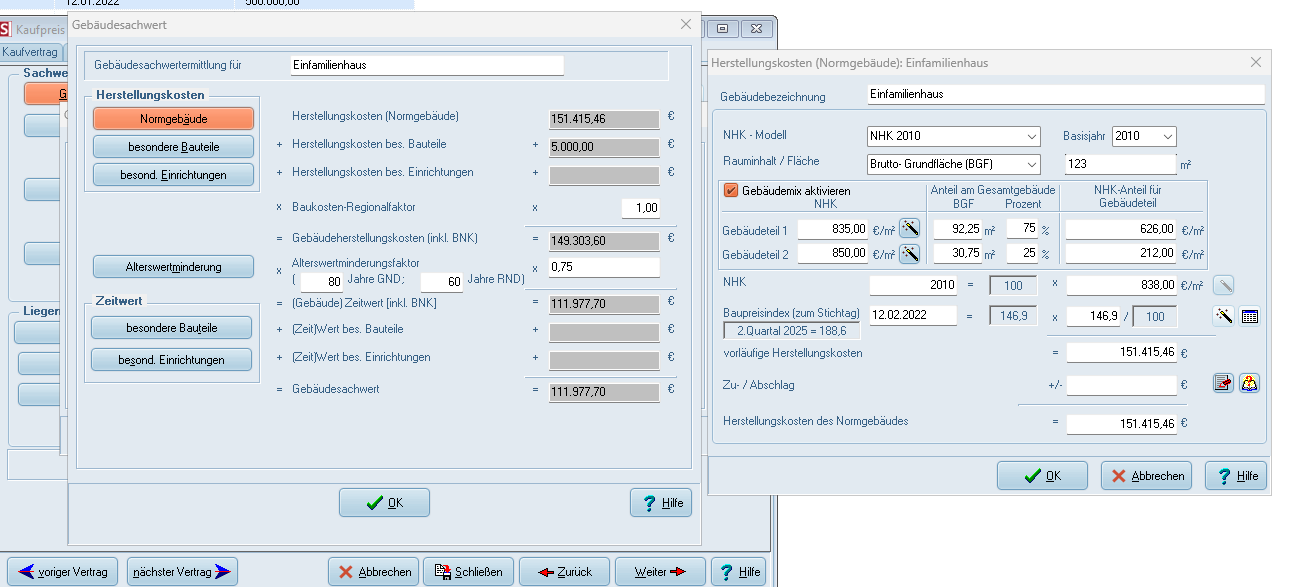Viewport: 1290px width, 587px height.
Task: Expand the Basisjahr dropdown
Action: 1144,136
